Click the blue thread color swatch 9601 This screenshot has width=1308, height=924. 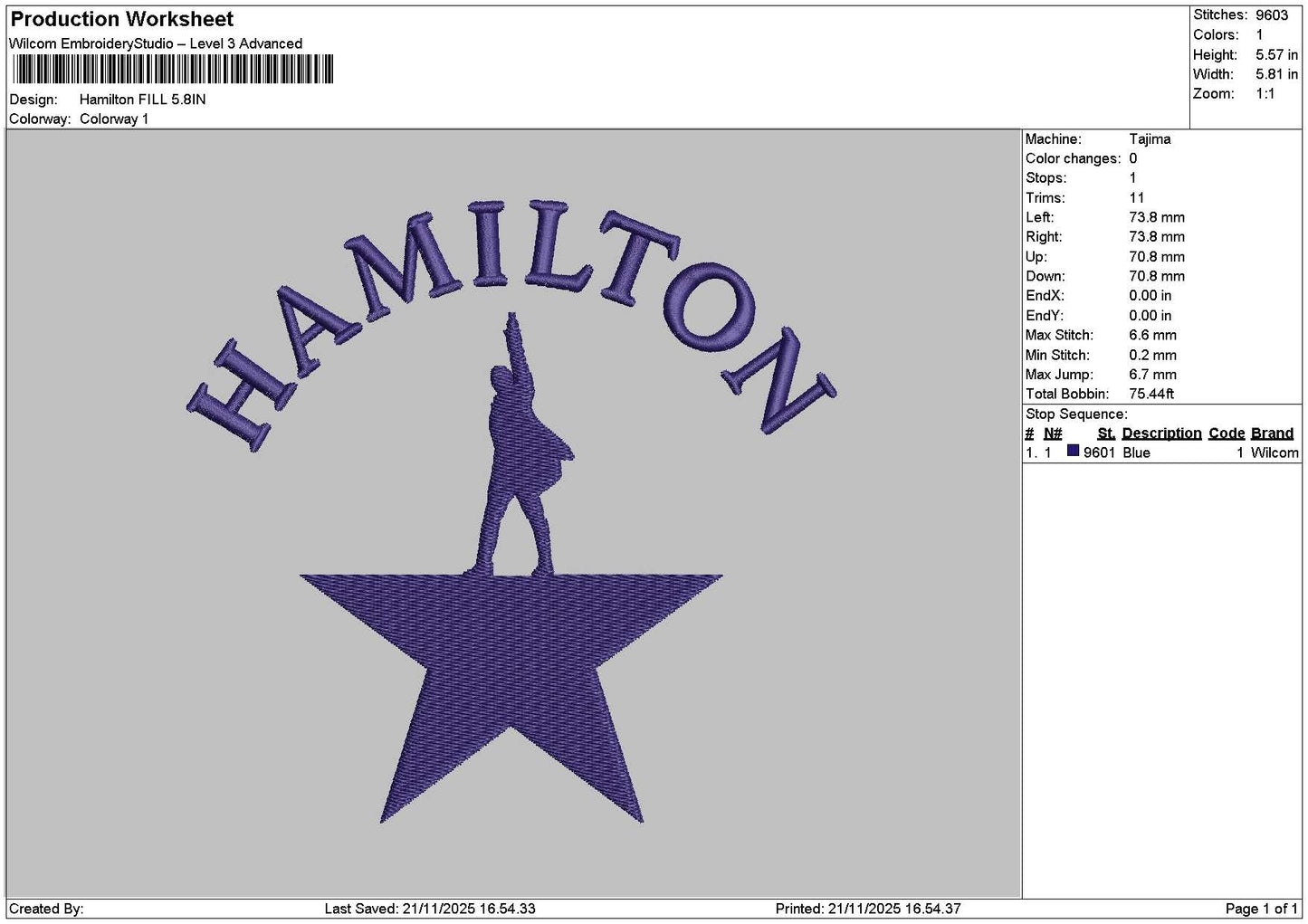click(1073, 452)
